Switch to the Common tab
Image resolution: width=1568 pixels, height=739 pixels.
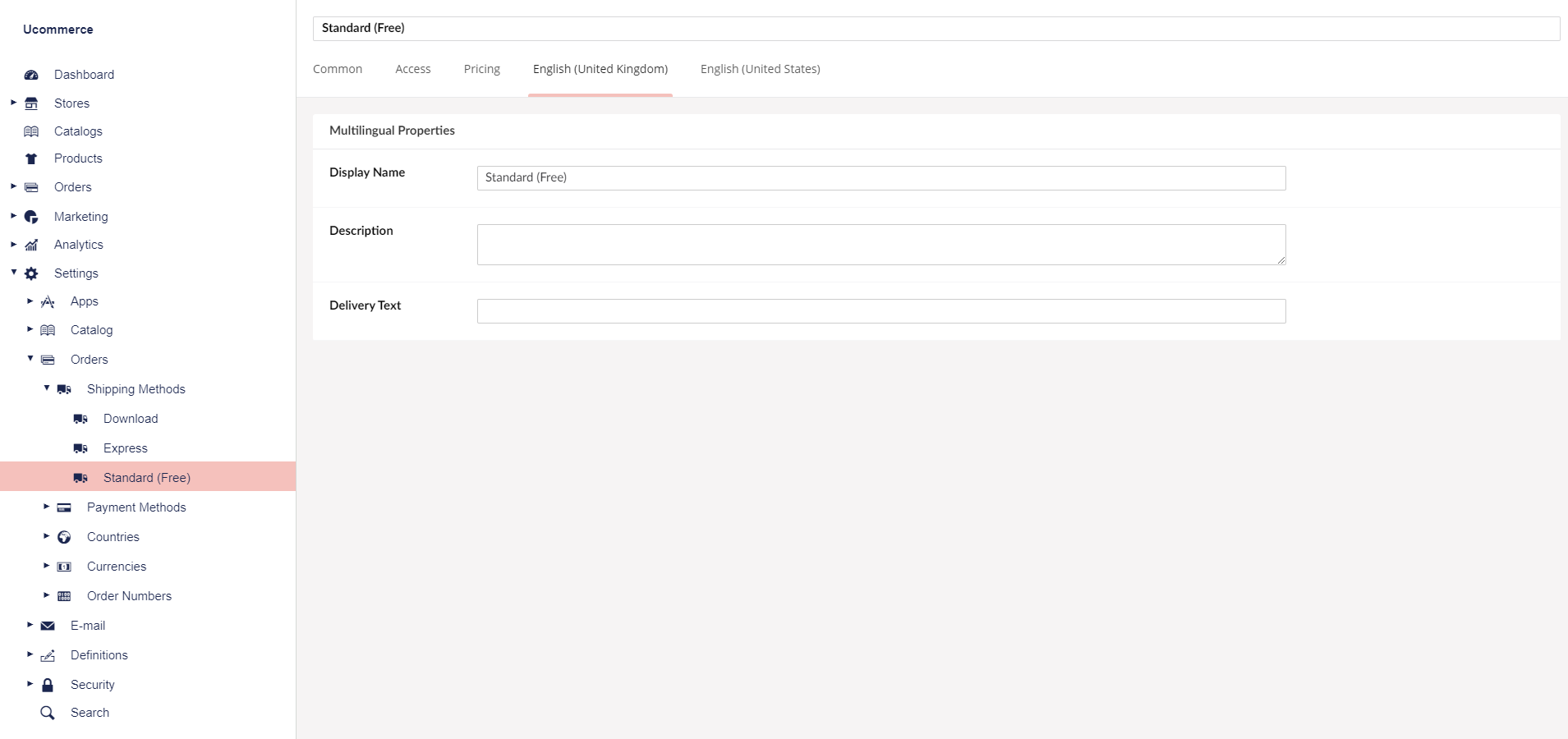tap(338, 69)
